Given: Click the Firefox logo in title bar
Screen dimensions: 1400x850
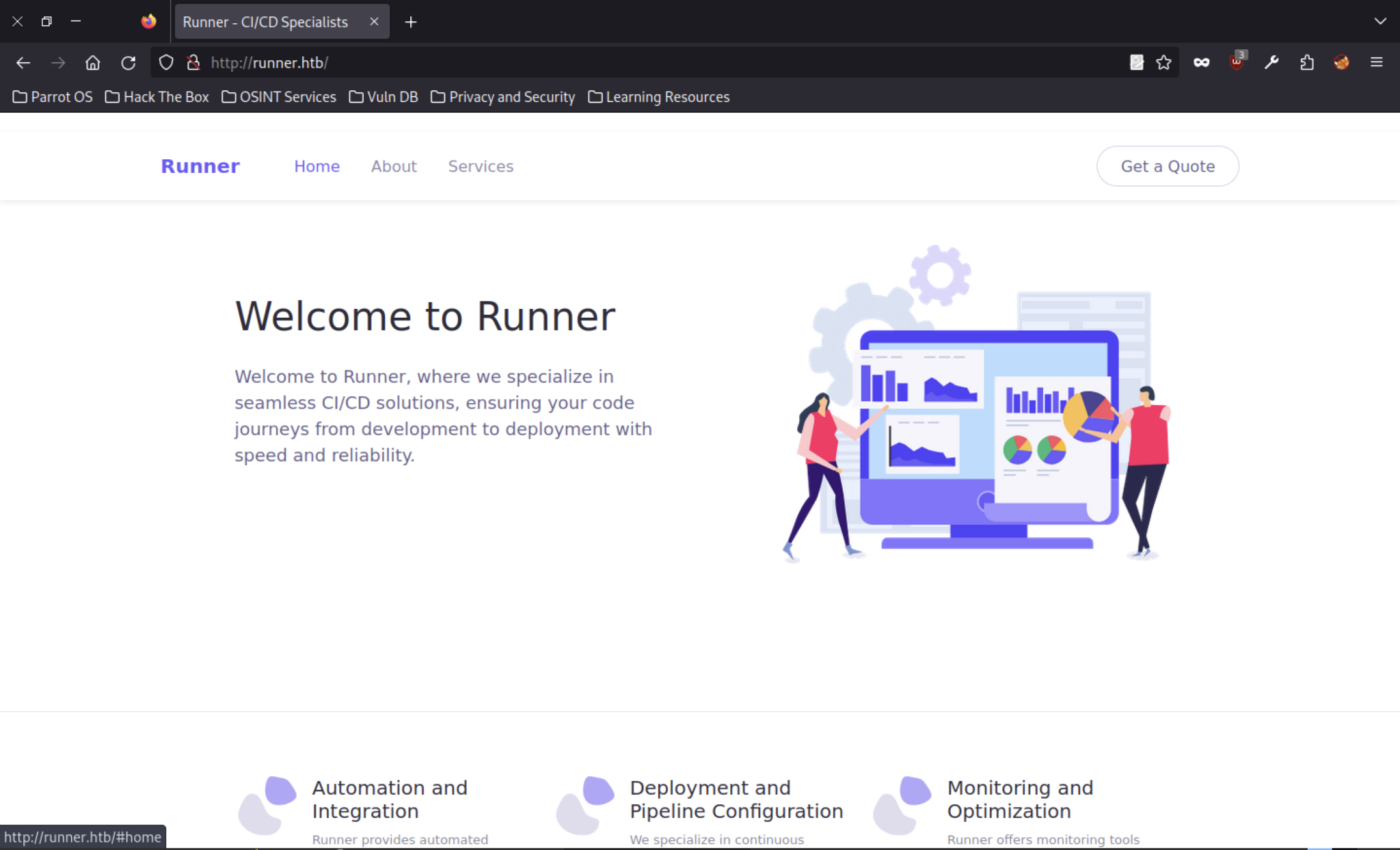Looking at the screenshot, I should pos(148,22).
